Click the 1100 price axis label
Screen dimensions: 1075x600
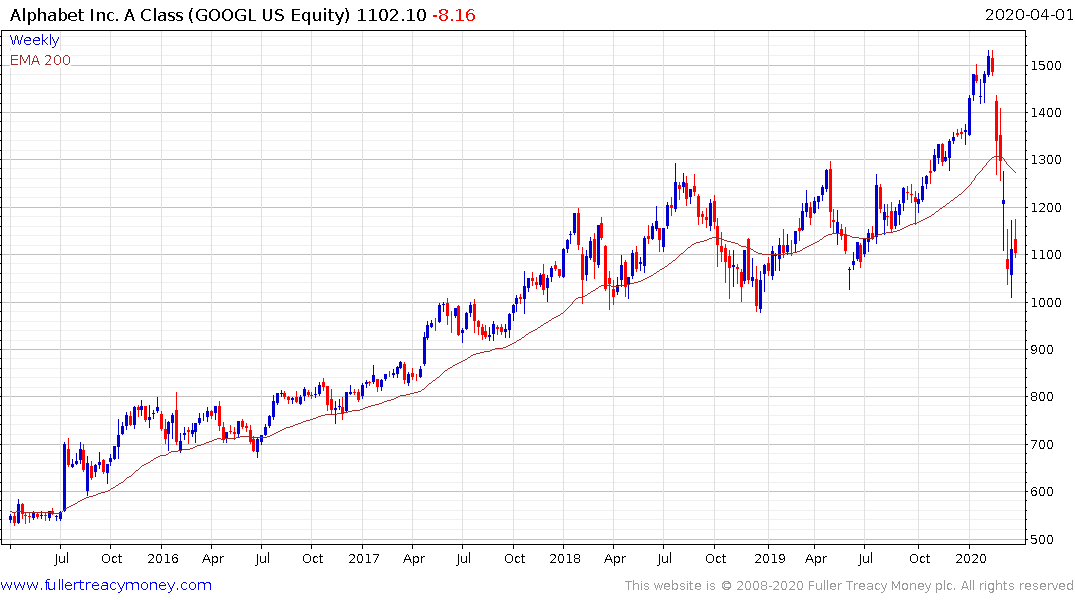point(1046,254)
